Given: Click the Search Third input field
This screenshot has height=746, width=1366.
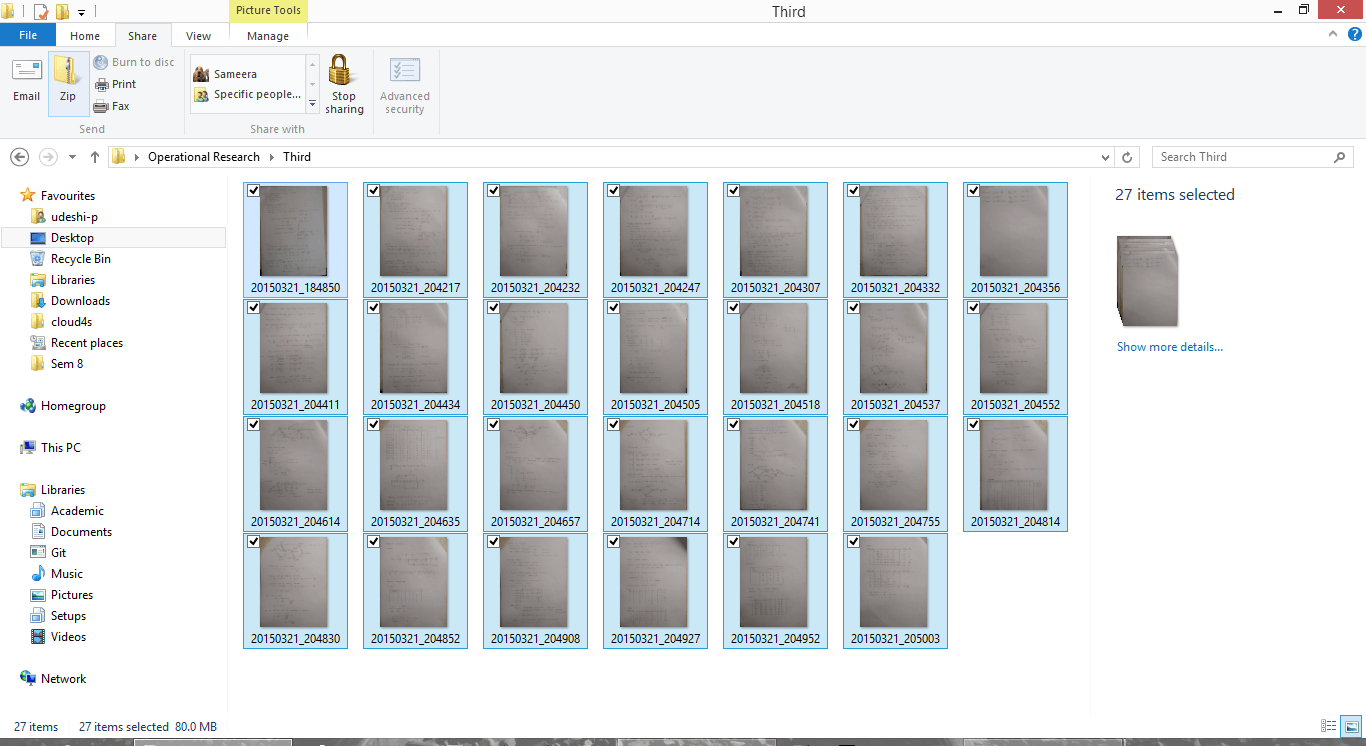Looking at the screenshot, I should coord(1243,157).
